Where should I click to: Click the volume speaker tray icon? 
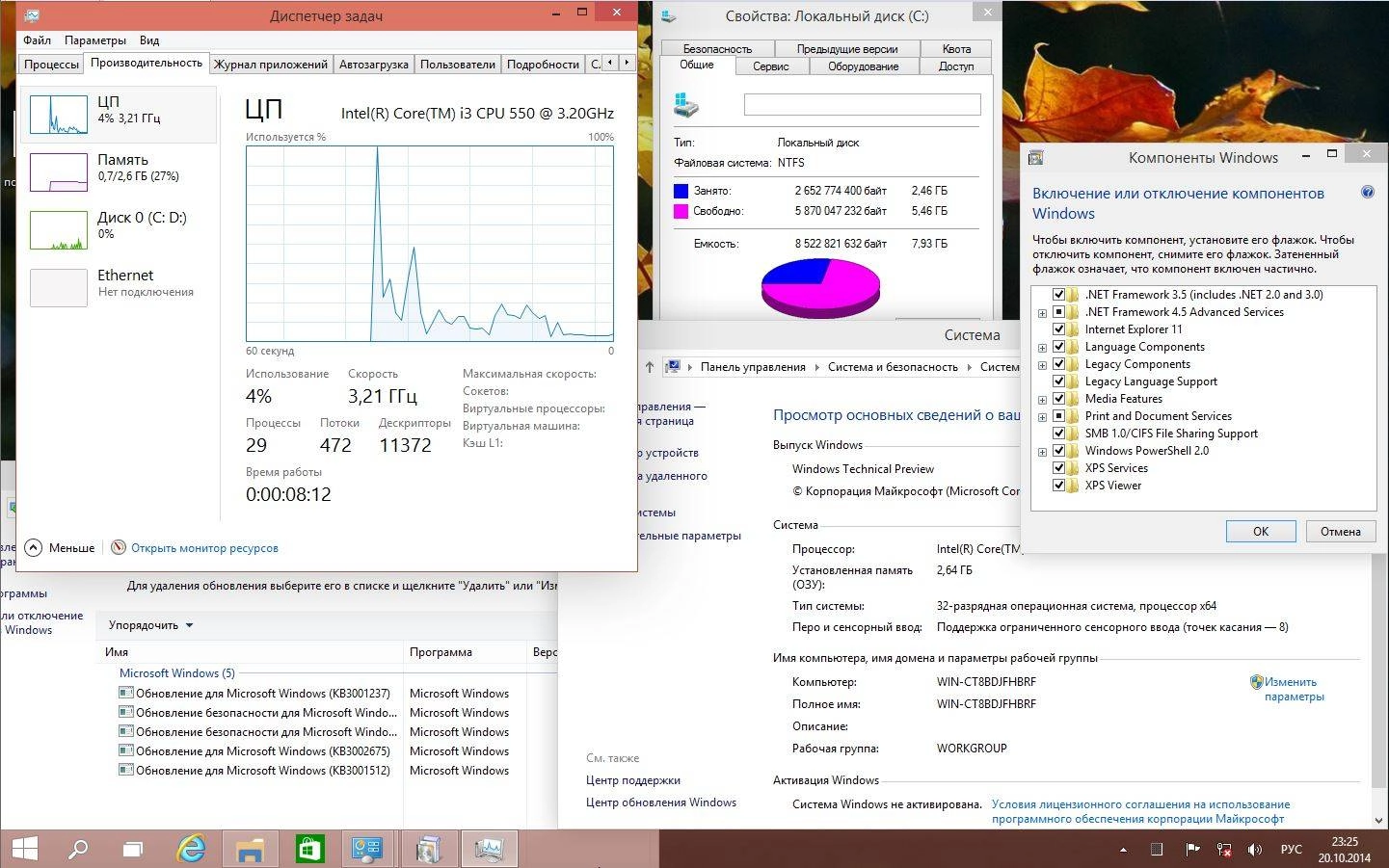coord(1255,850)
